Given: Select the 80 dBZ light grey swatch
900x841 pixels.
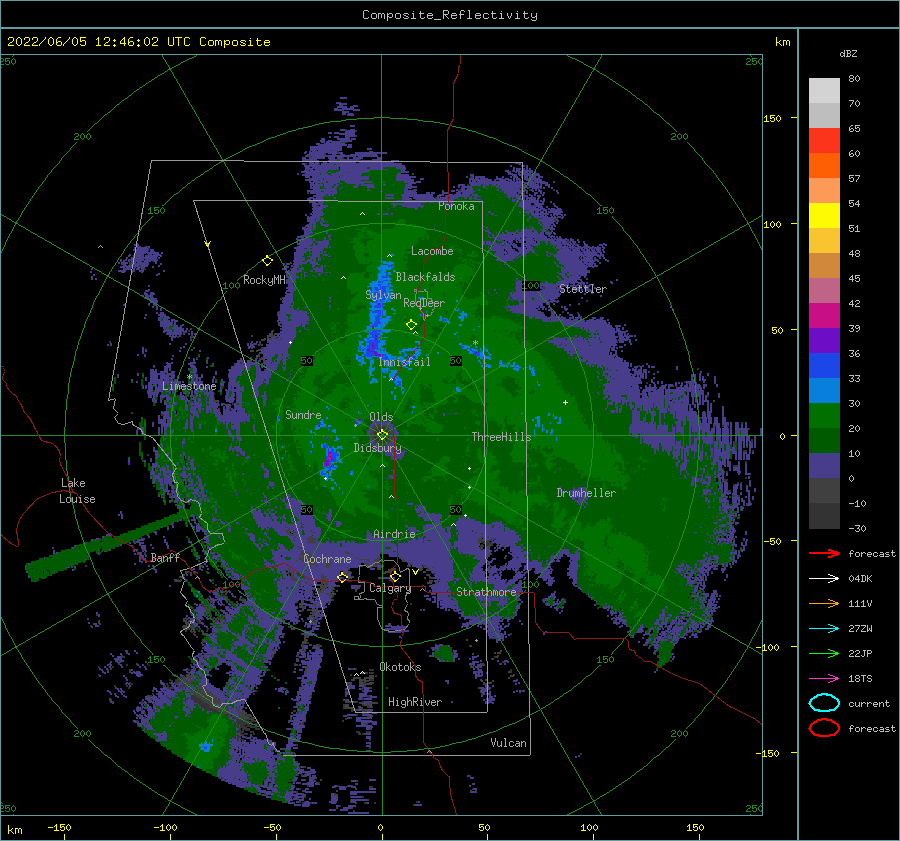Looking at the screenshot, I should [x=824, y=90].
